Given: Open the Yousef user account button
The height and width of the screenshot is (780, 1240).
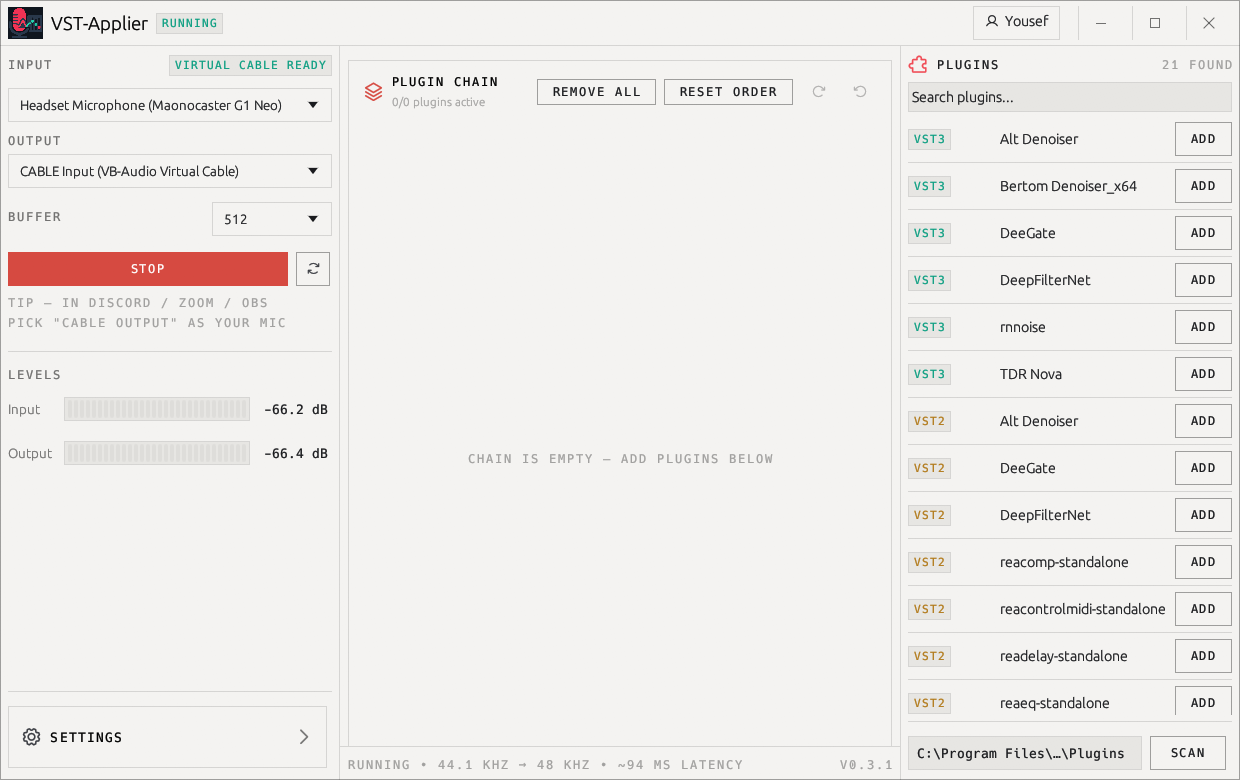Looking at the screenshot, I should click(x=1016, y=22).
